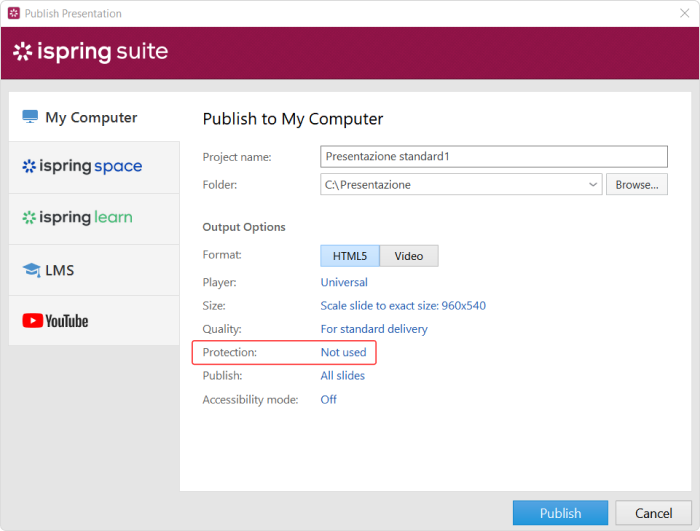
Task: Close the Publish Presentation dialog
Action: (684, 13)
